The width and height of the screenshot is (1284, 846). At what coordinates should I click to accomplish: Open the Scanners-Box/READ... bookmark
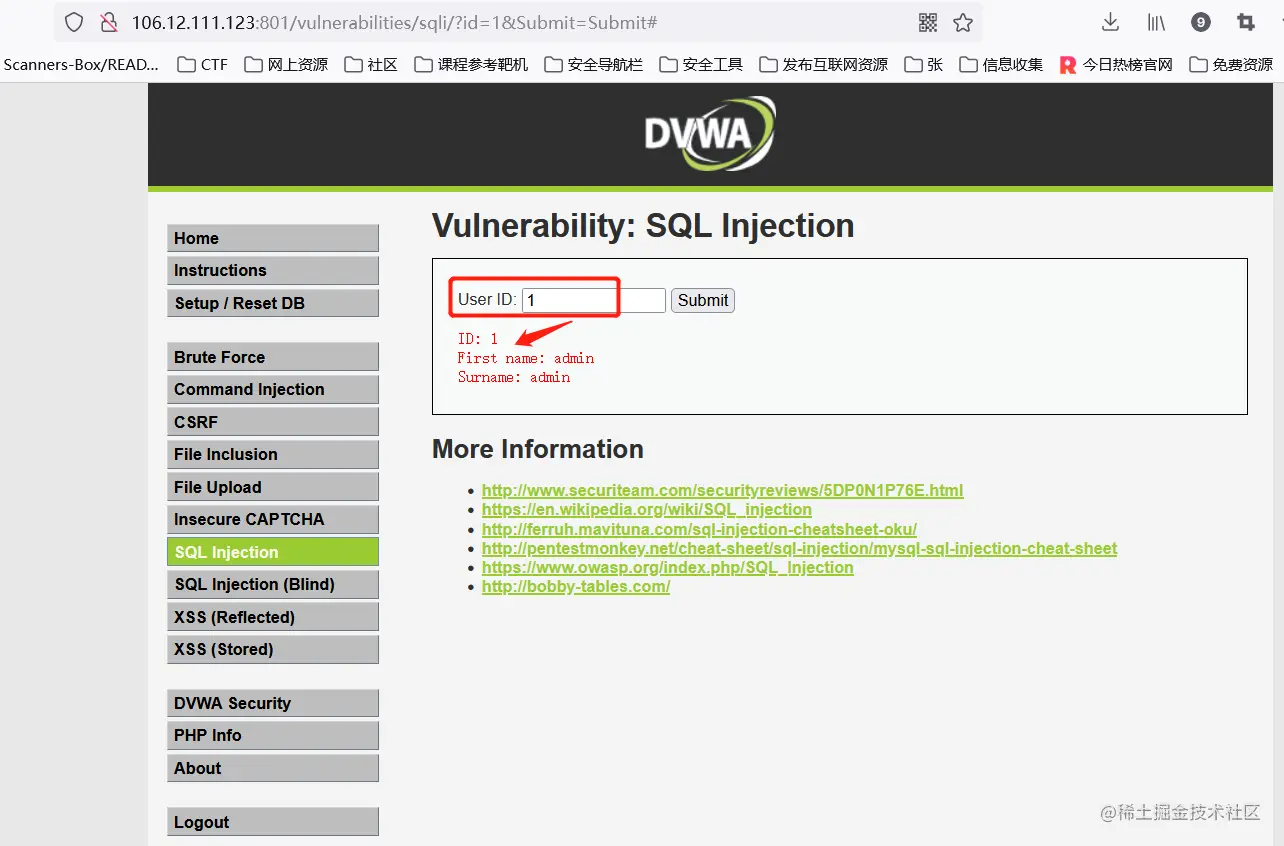click(x=80, y=64)
